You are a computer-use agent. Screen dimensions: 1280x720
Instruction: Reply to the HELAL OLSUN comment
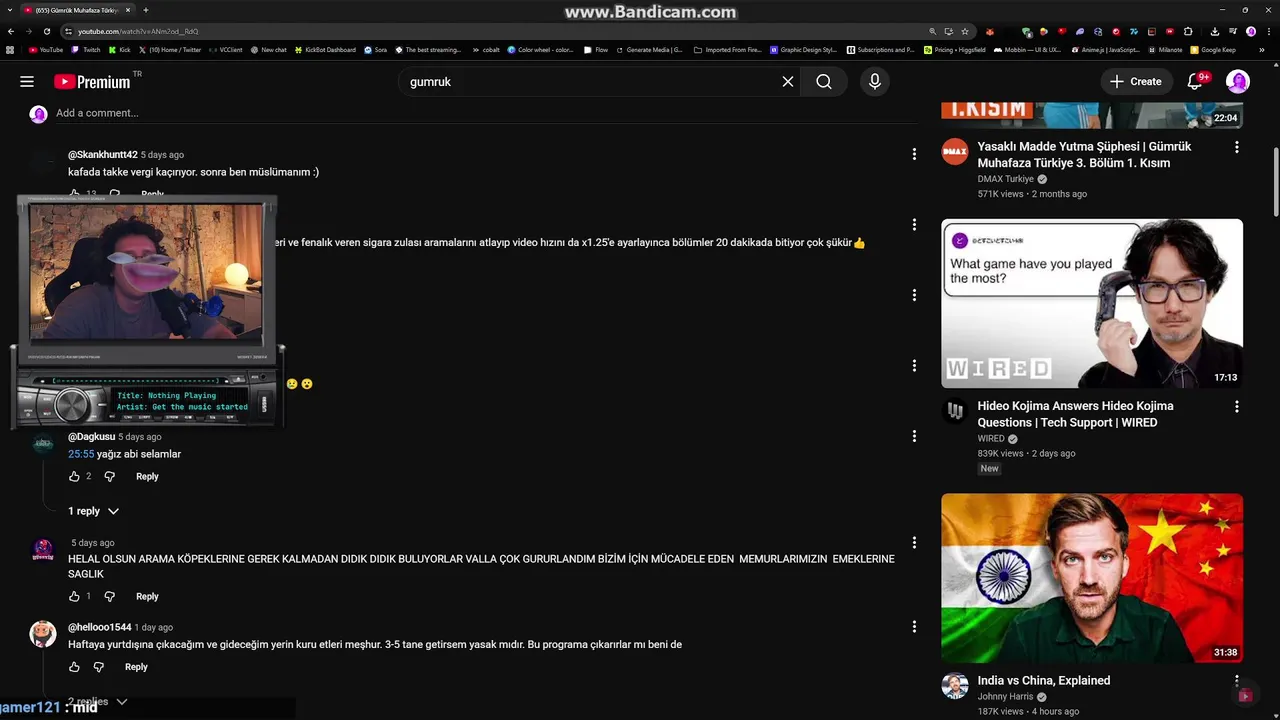[x=147, y=596]
